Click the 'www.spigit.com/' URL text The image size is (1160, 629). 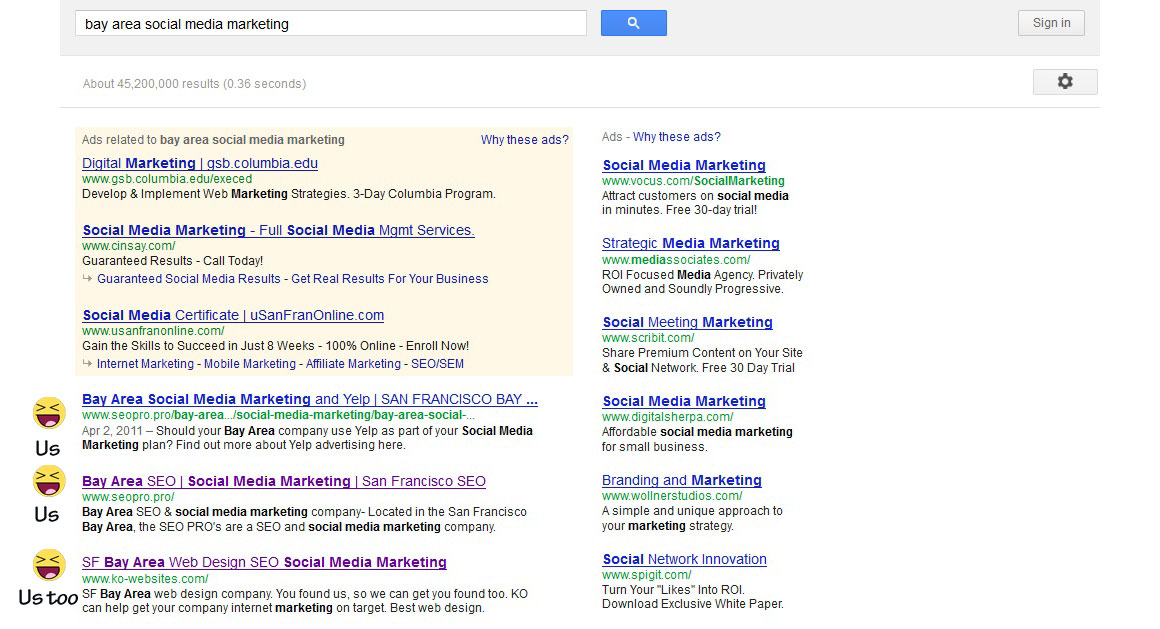pos(647,575)
